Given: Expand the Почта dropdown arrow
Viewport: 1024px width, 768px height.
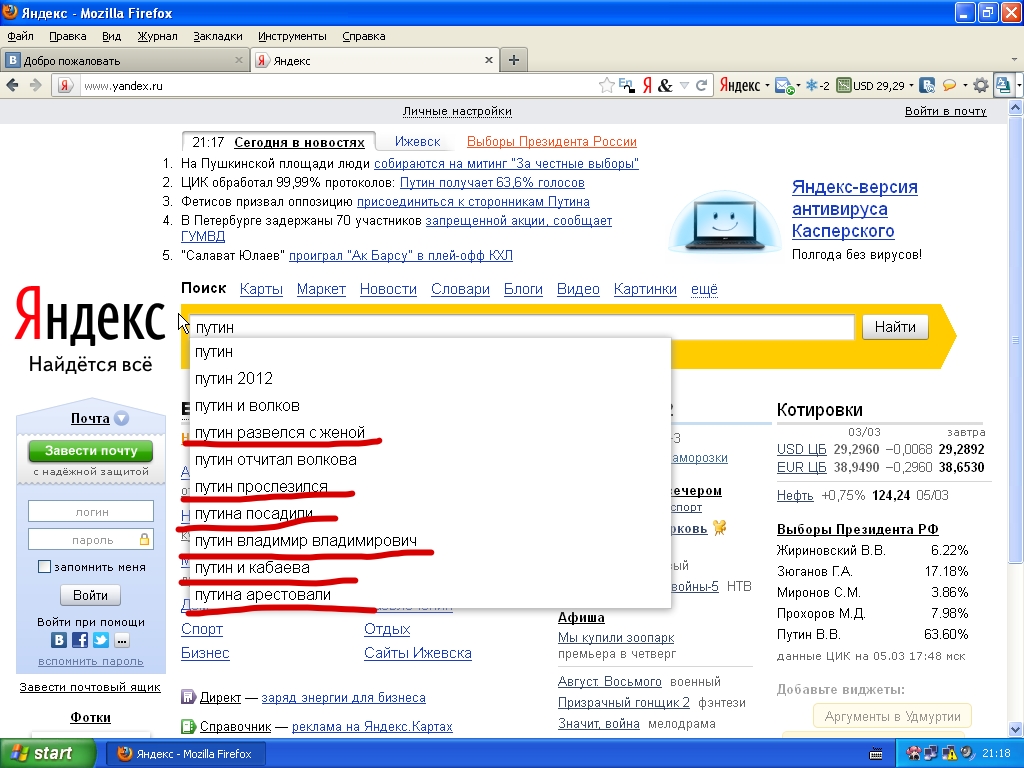Looking at the screenshot, I should 121,419.
